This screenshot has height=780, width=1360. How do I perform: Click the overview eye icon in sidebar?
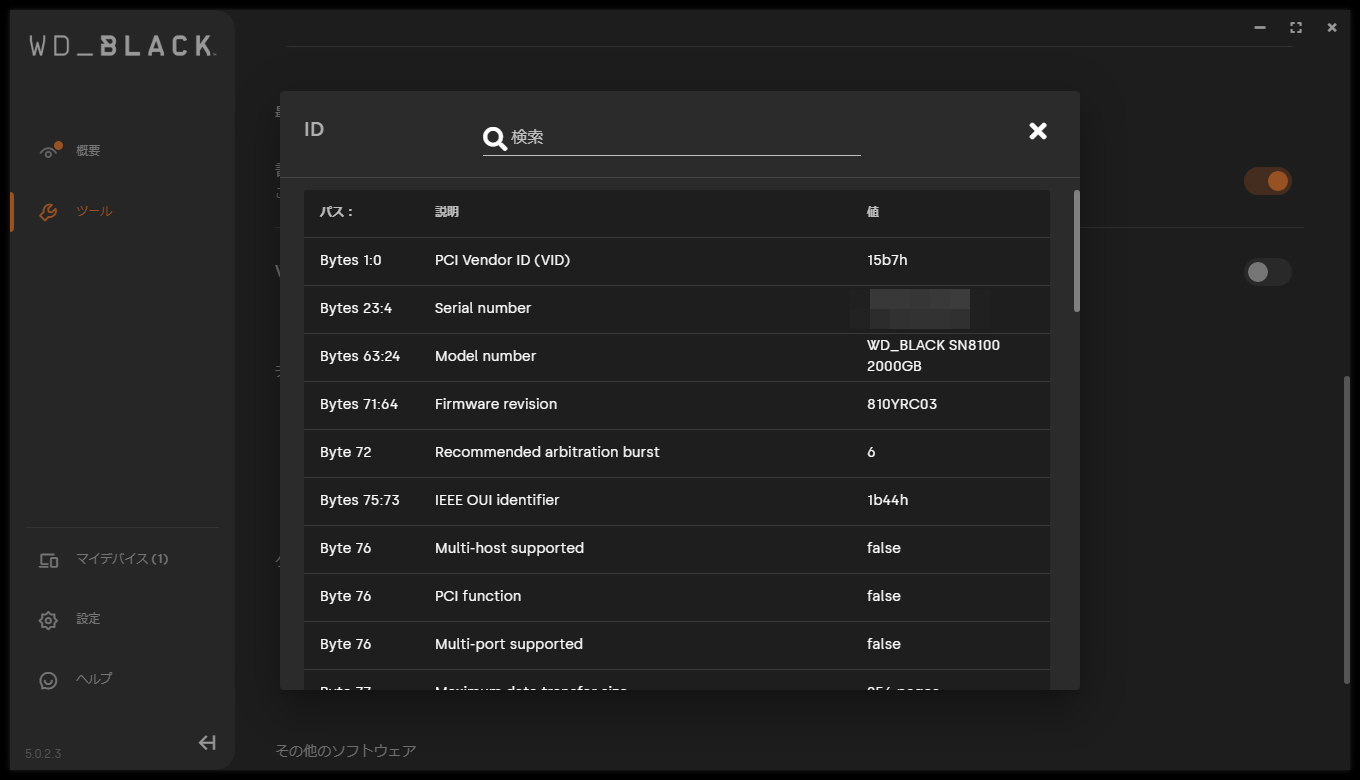pos(49,151)
